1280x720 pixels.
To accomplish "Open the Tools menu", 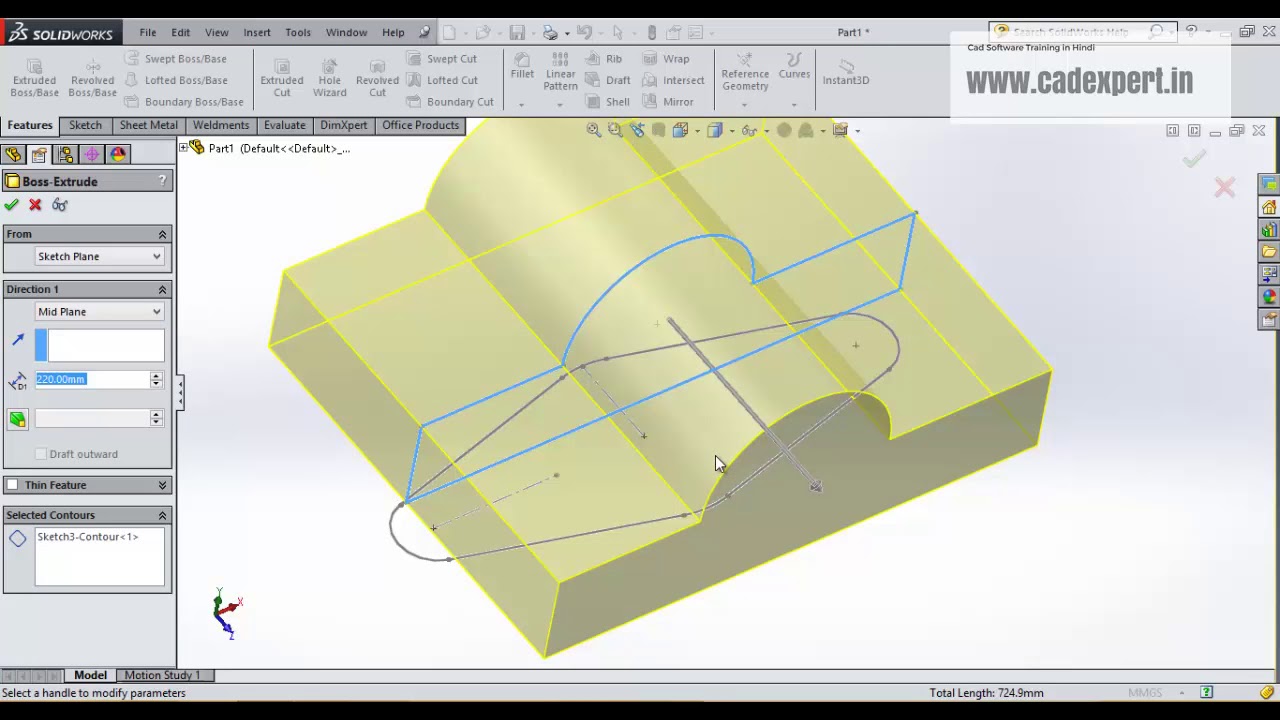I will pos(298,32).
